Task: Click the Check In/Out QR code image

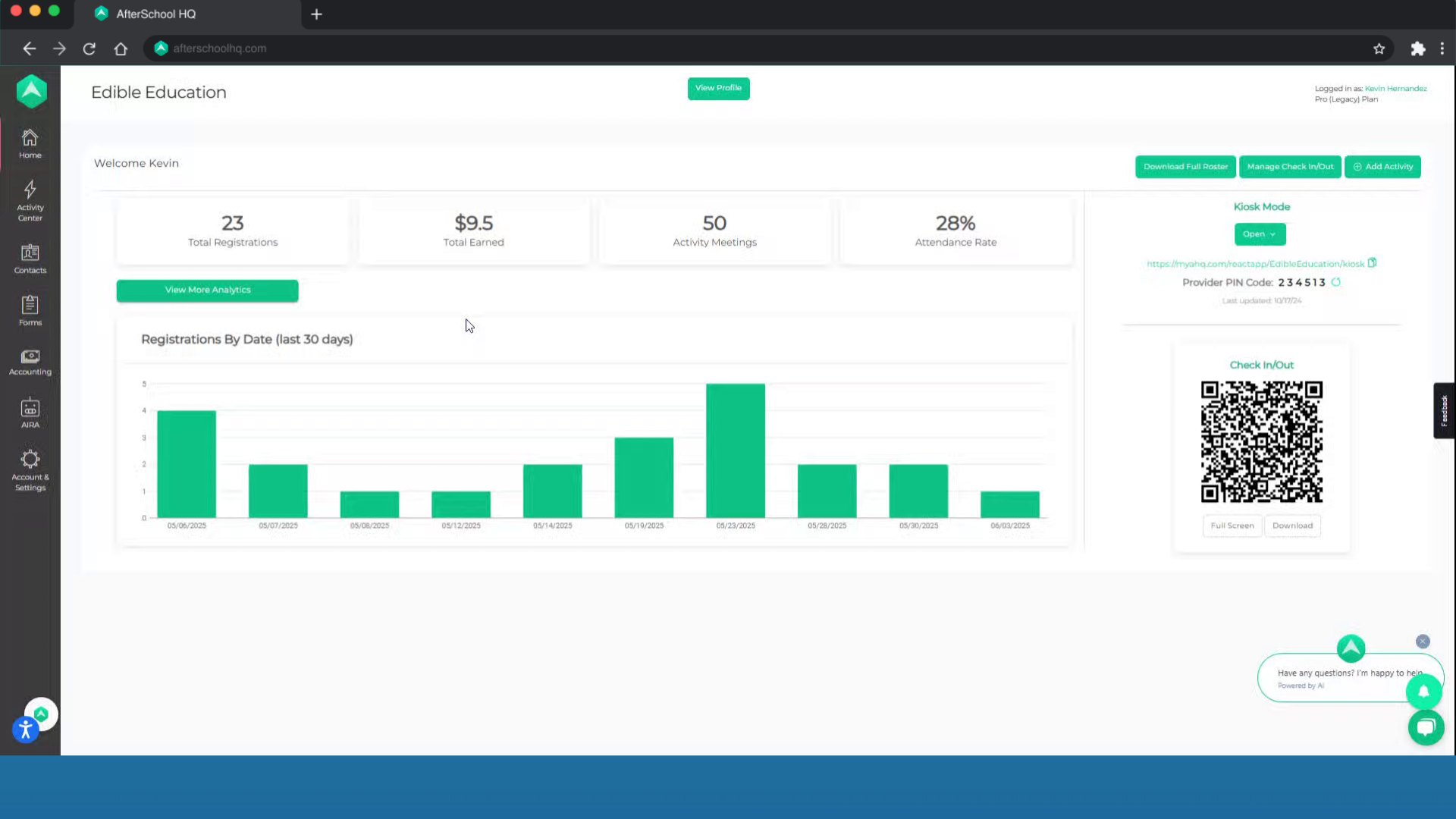Action: (x=1261, y=442)
